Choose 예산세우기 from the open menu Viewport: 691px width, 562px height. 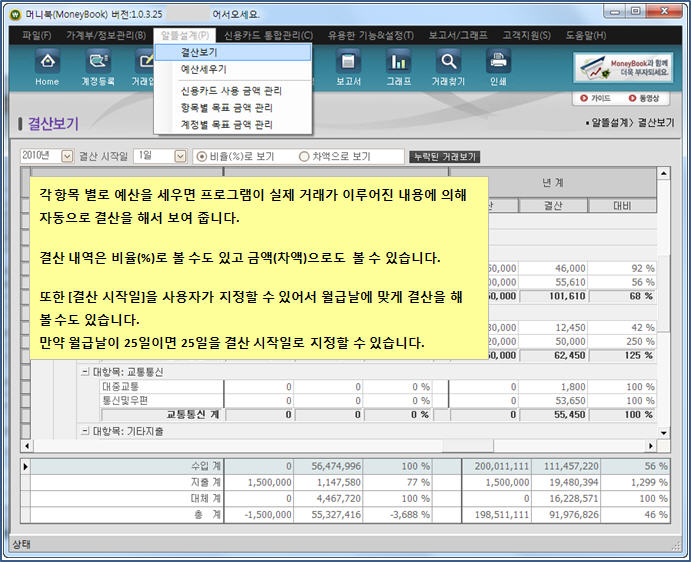(x=203, y=70)
